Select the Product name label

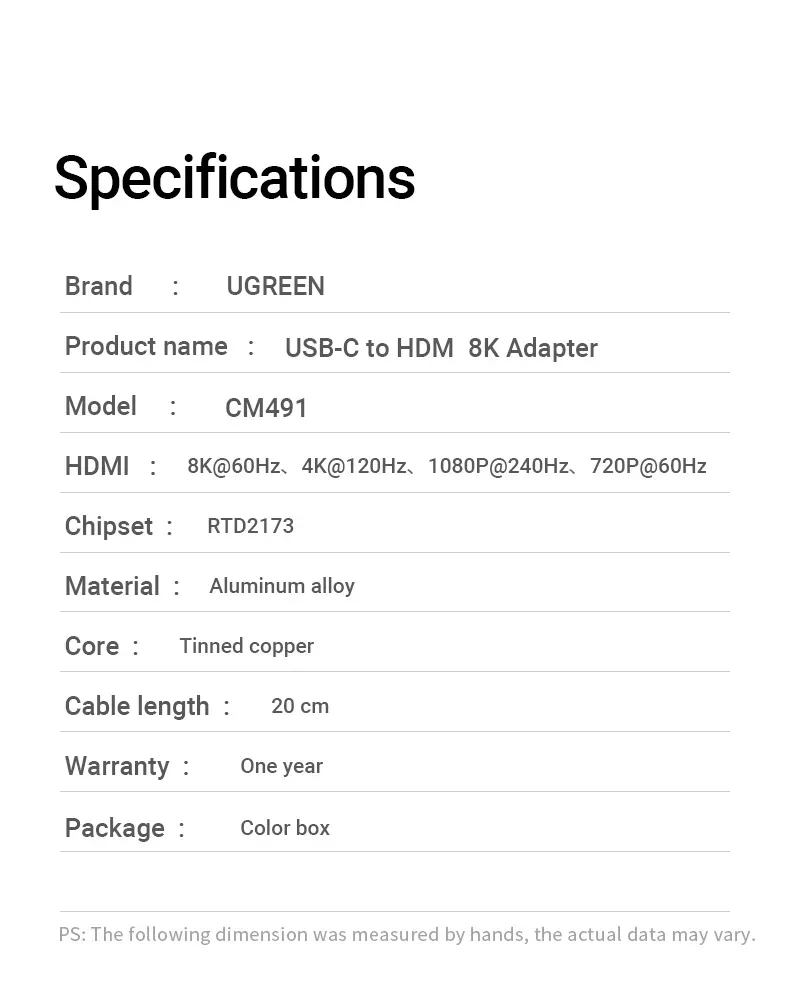[146, 346]
